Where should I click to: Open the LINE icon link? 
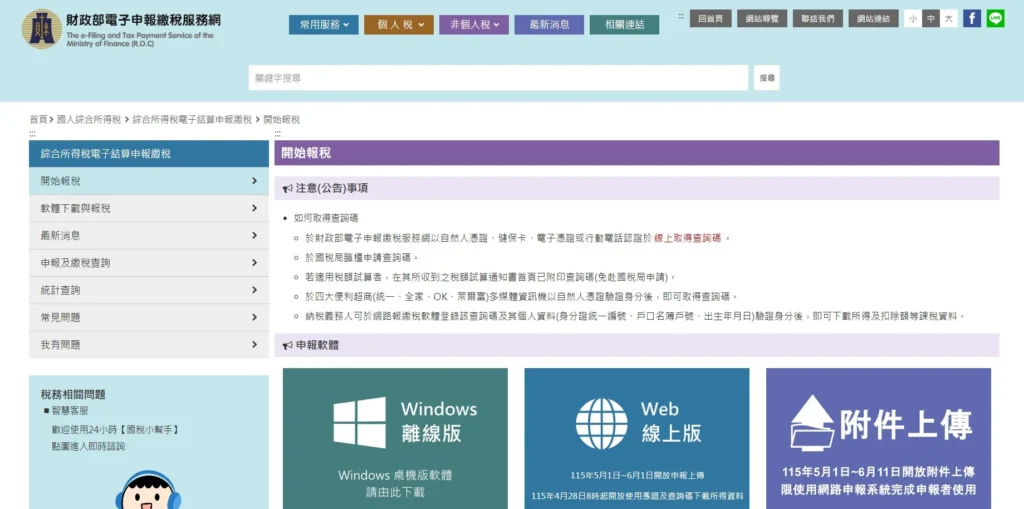995,18
